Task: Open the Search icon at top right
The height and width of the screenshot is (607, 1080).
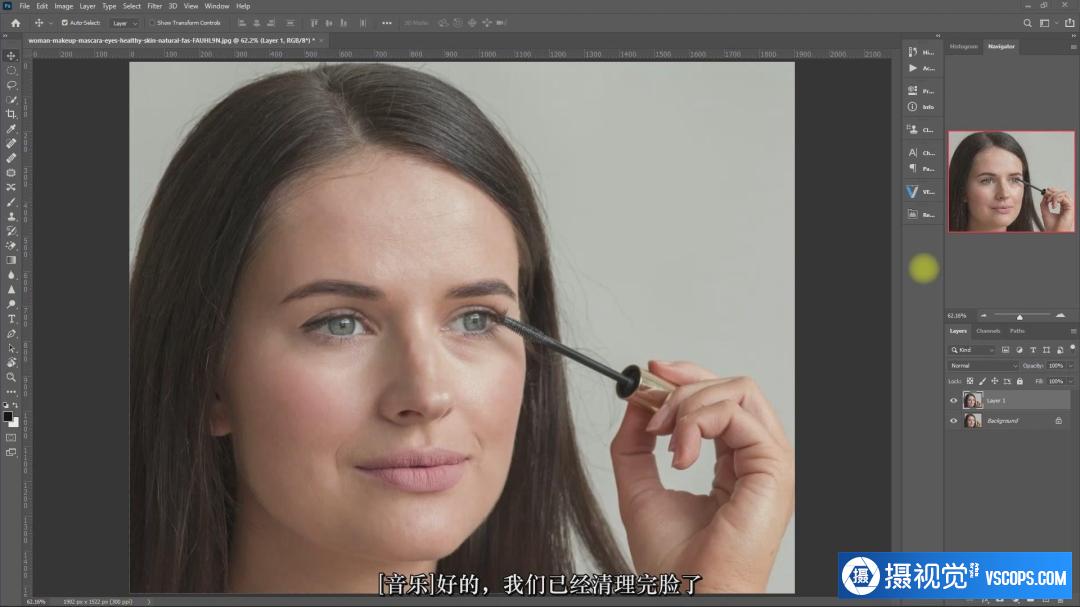Action: [1027, 23]
